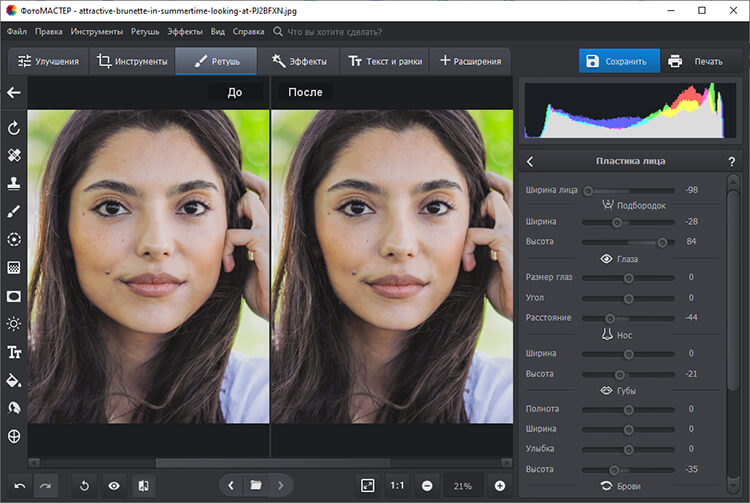Click the Ширина лица slider

628,190
